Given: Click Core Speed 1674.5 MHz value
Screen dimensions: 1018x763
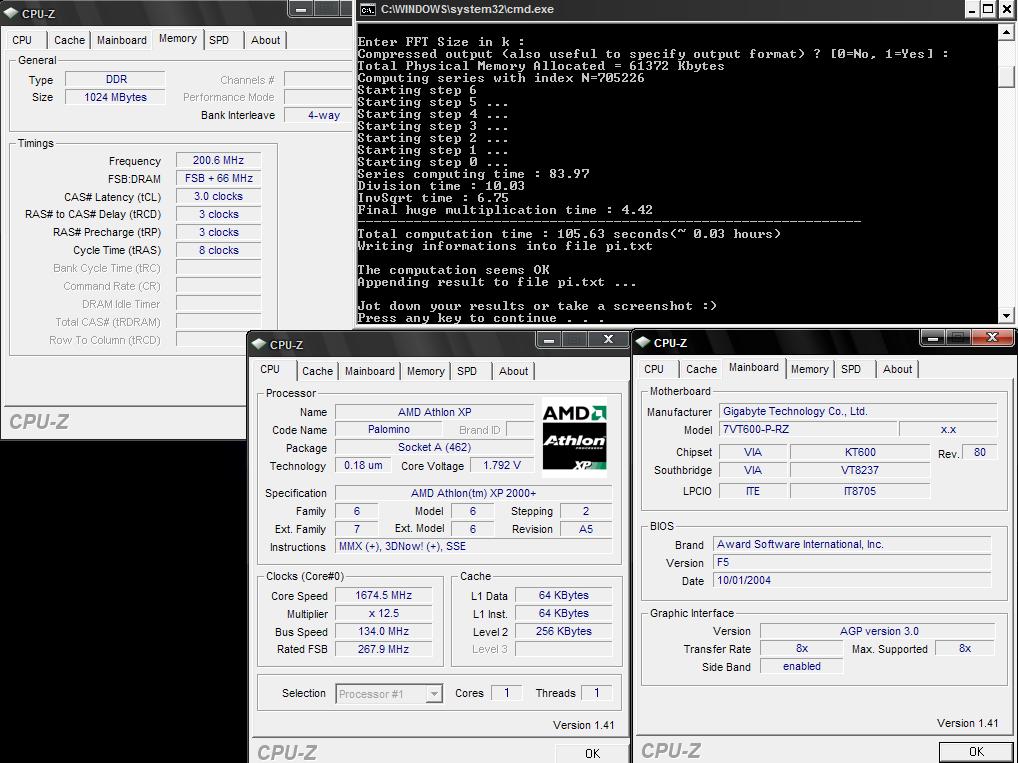Looking at the screenshot, I should (383, 595).
